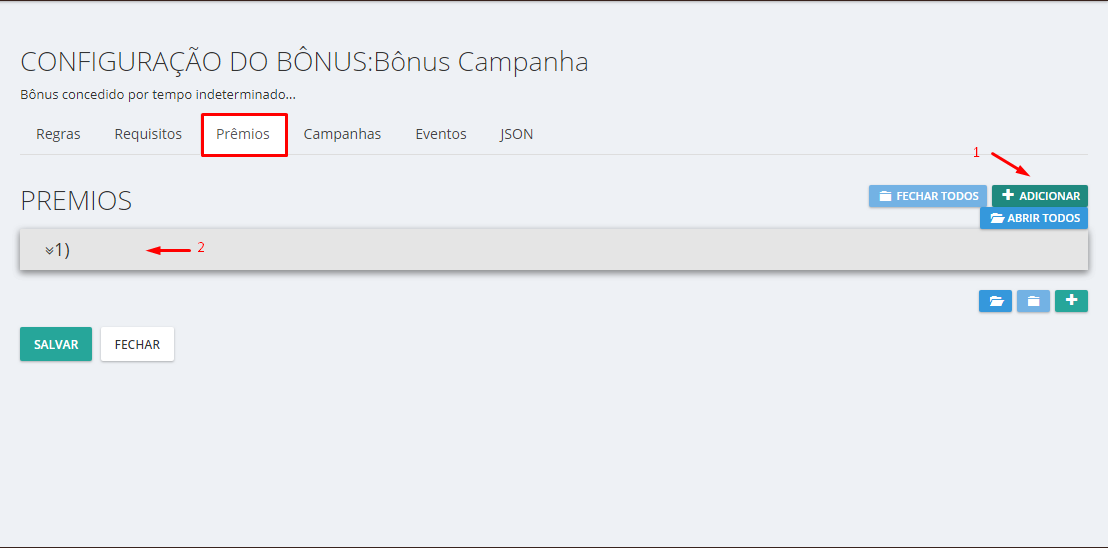Viewport: 1108px width, 548px height.
Task: Click the PREMIOS section heading
Action: (76, 200)
